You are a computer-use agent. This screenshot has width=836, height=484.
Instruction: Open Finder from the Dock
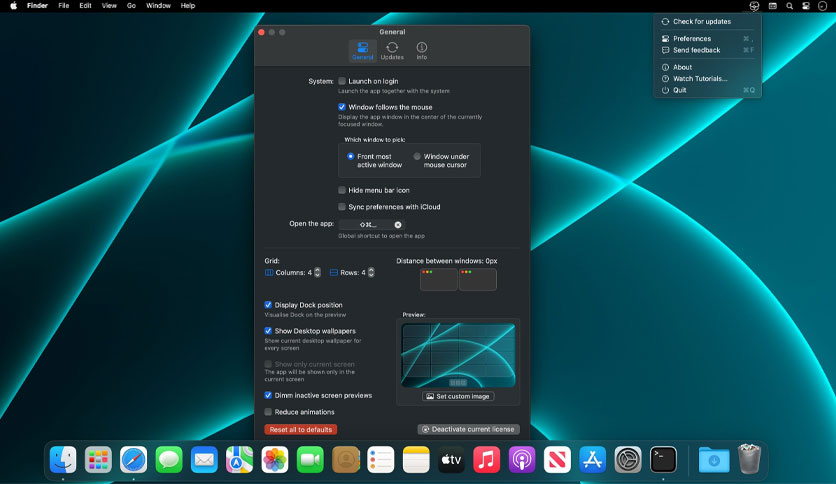(x=63, y=459)
